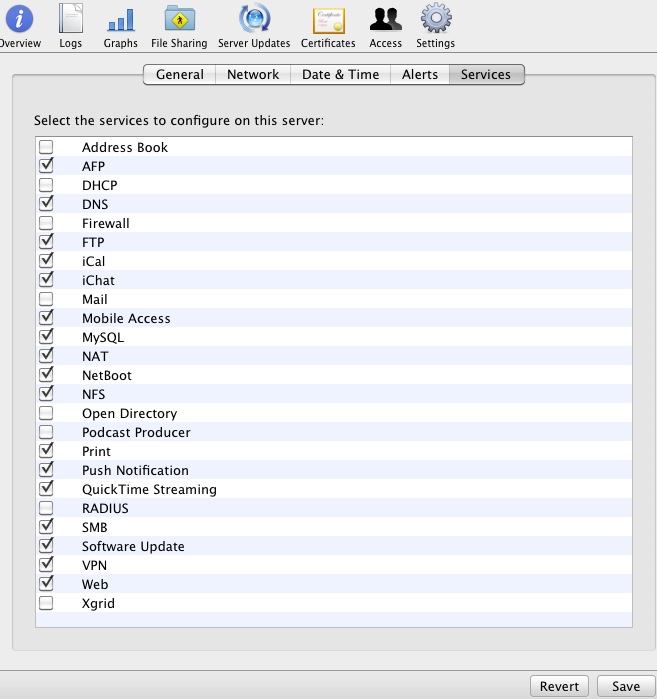Open the Certificates icon
Image resolution: width=657 pixels, height=699 pixels.
[x=328, y=21]
